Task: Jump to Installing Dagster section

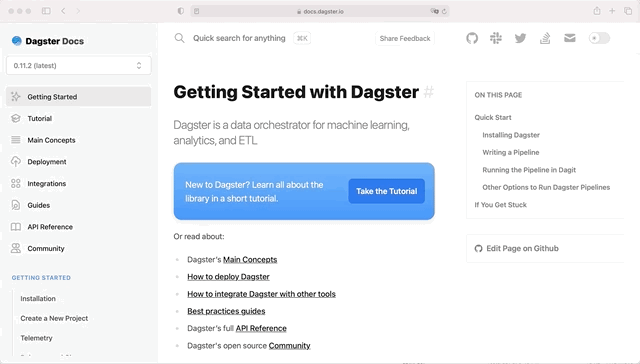Action: pyautogui.click(x=511, y=135)
